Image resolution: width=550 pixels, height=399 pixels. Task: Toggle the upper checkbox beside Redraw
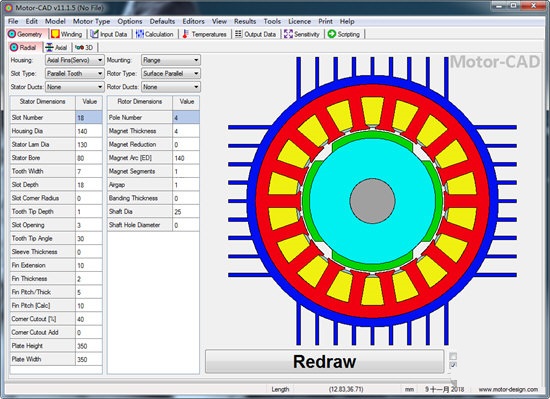[453, 356]
